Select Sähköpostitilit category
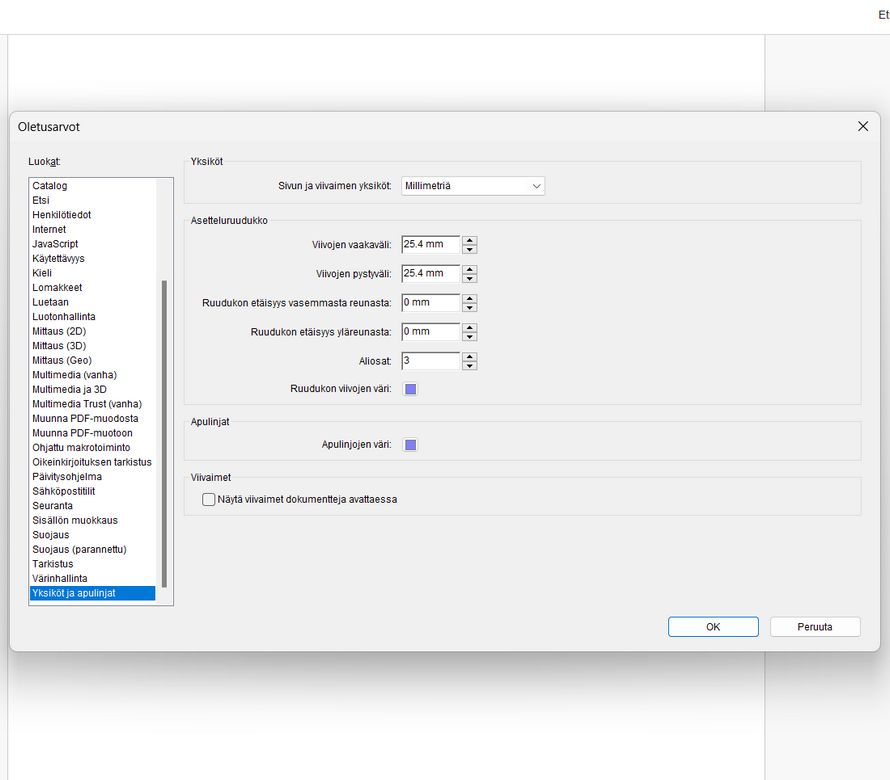 [x=93, y=491]
